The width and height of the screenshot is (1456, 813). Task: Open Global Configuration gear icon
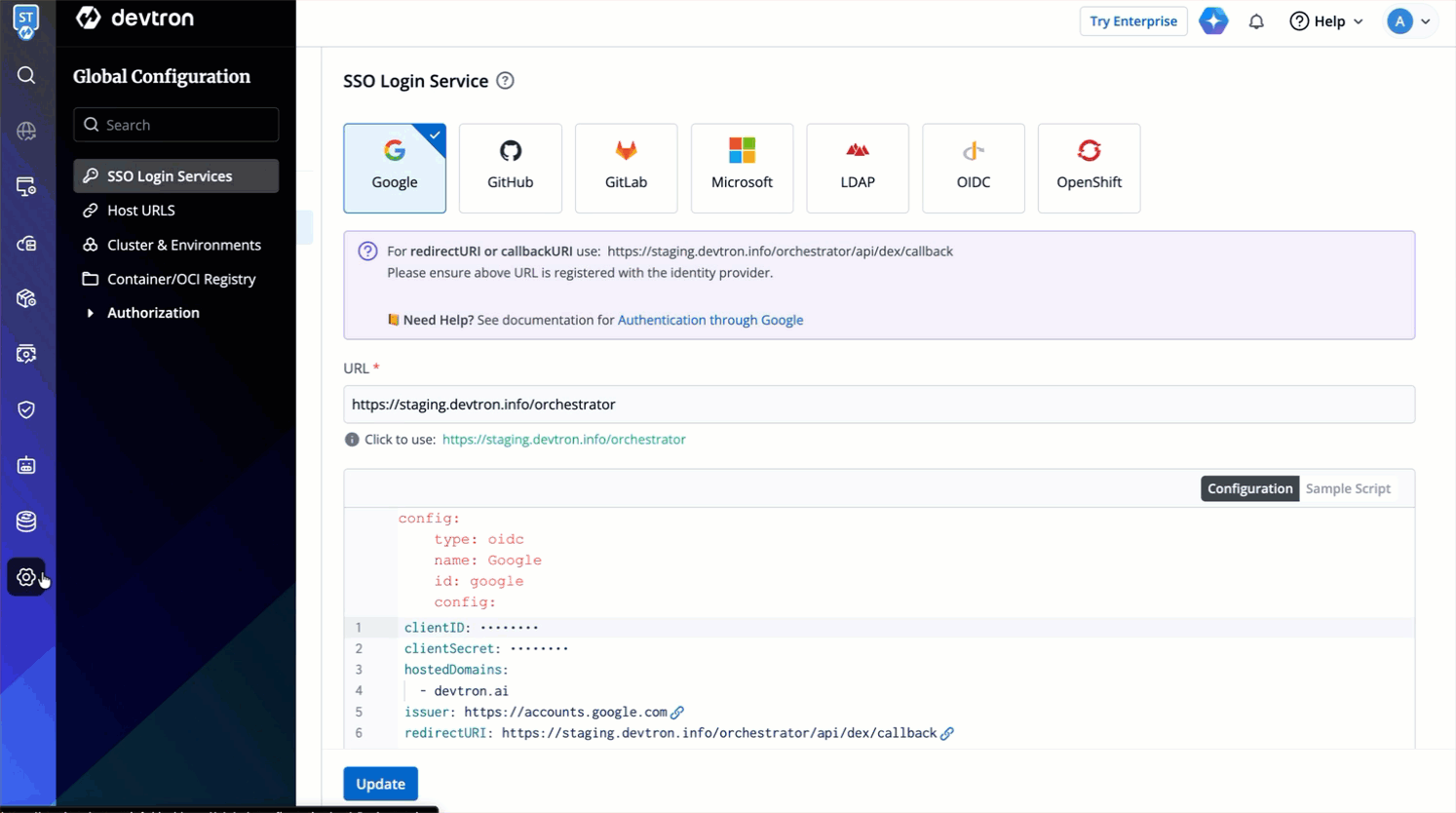pyautogui.click(x=26, y=577)
